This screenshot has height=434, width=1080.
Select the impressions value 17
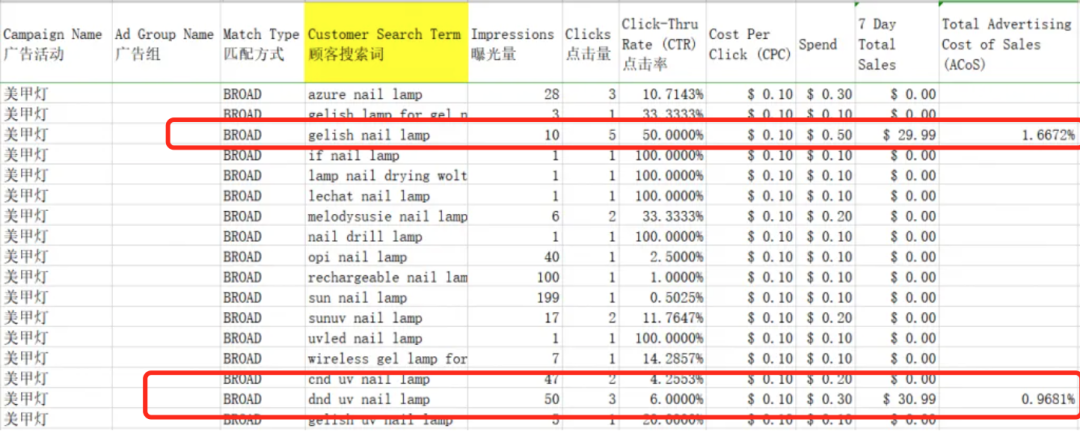(515, 318)
